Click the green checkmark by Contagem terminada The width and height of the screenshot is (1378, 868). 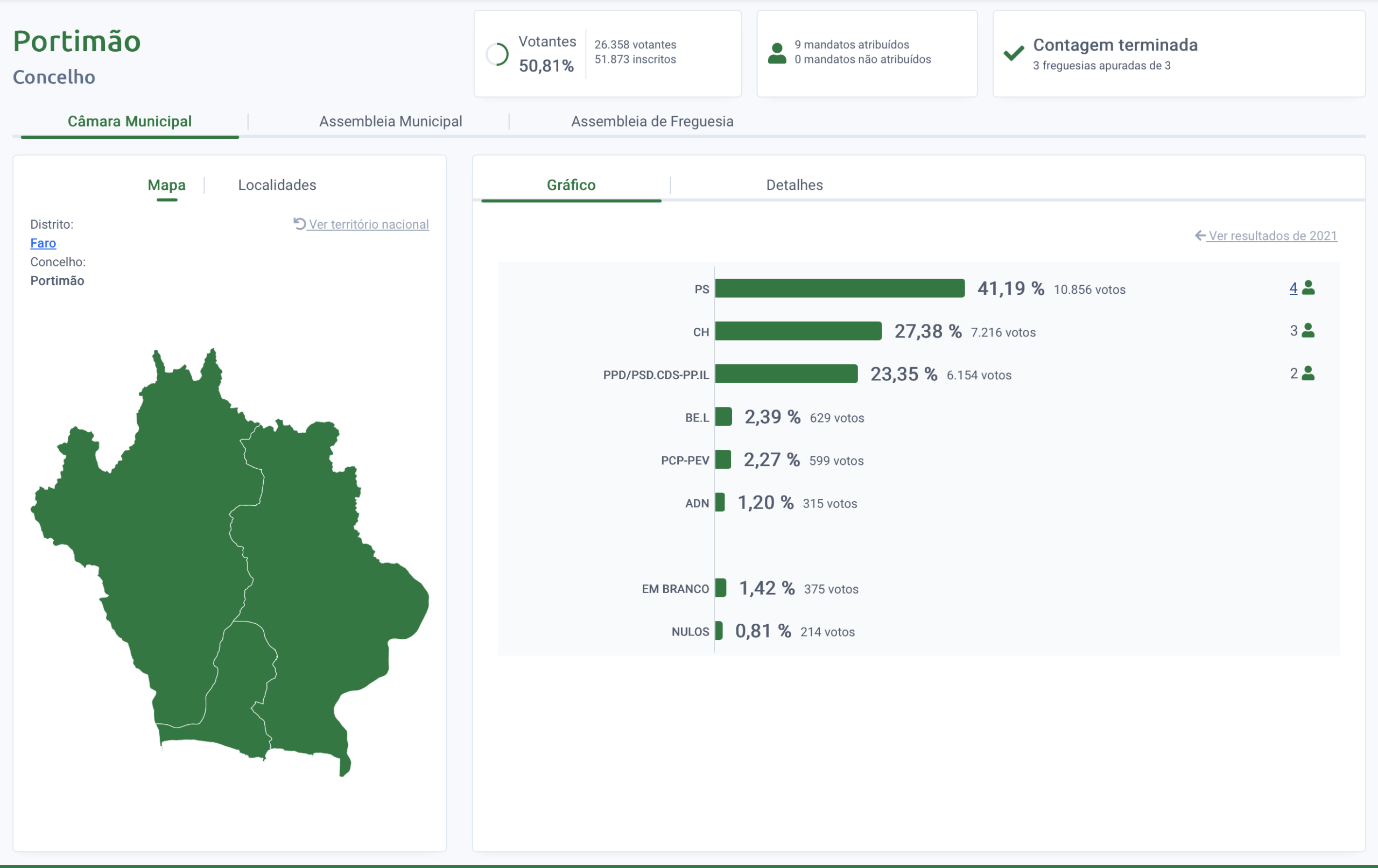[x=1014, y=53]
